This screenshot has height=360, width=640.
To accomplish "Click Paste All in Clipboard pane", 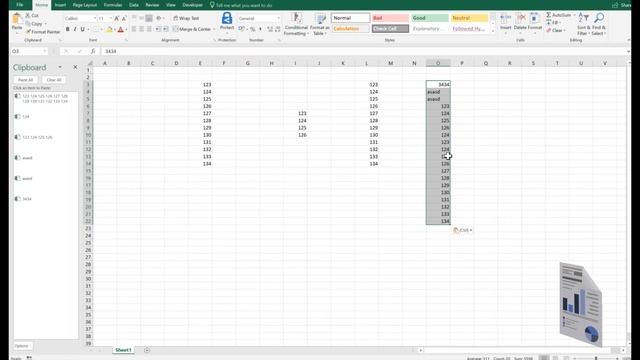I will (25, 80).
